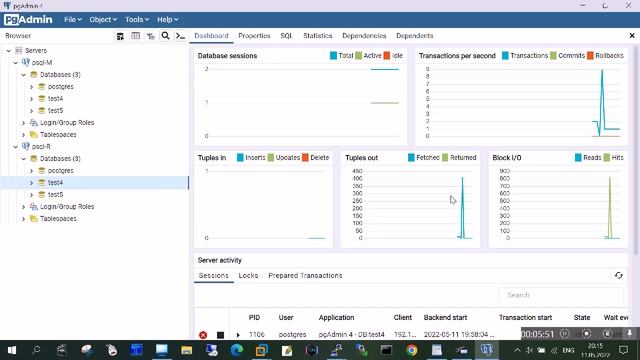The width and height of the screenshot is (640, 360).
Task: Click the View Data table icon
Action: 135,36
